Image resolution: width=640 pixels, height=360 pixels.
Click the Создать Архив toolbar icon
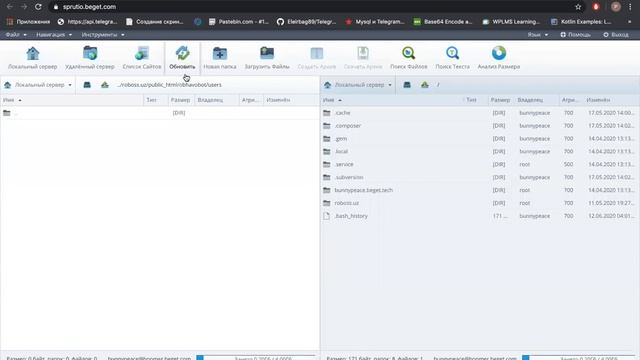pyautogui.click(x=317, y=58)
